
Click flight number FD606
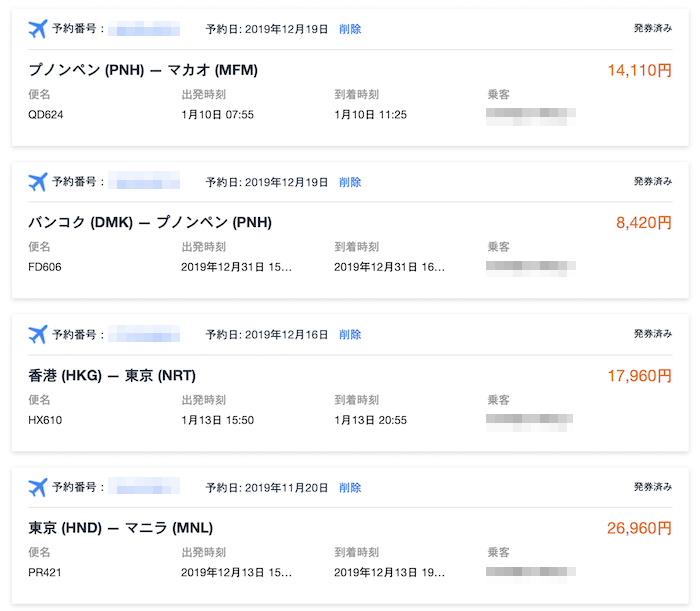click(45, 267)
